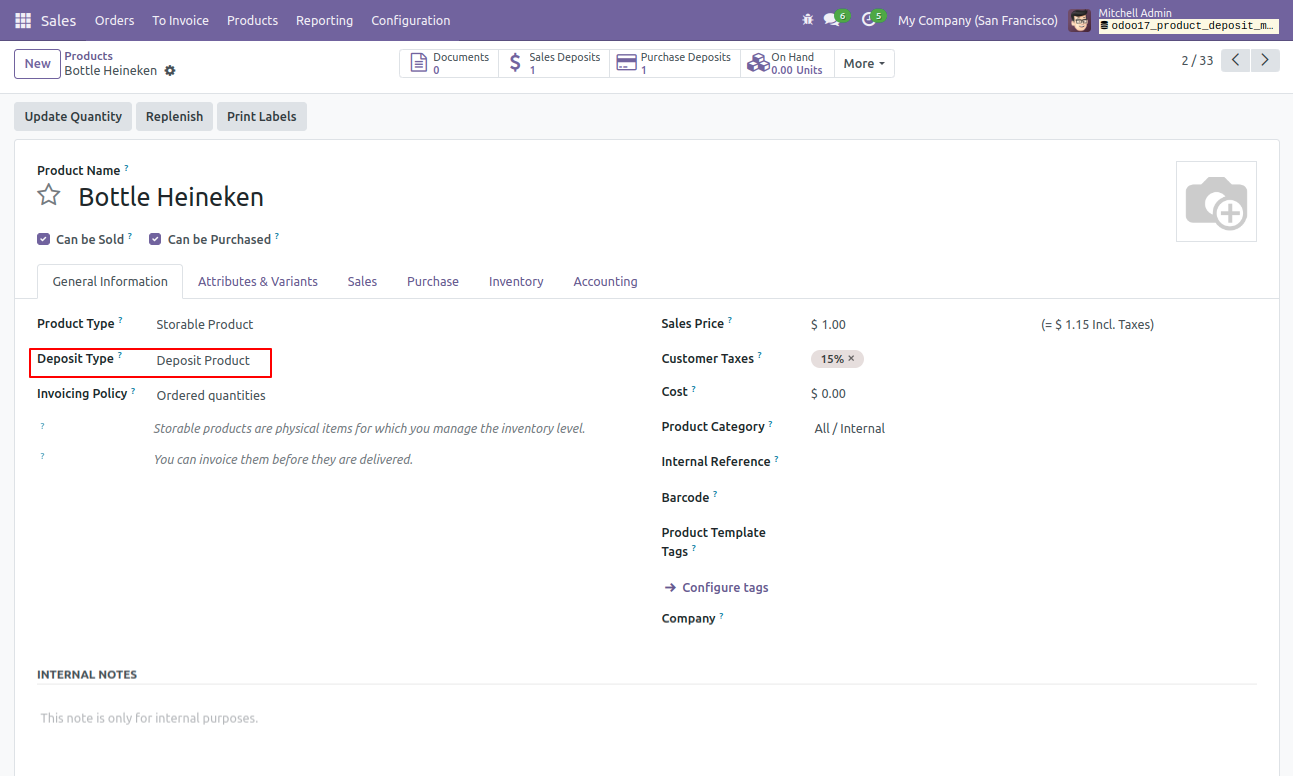Show the Company field help tooltip icon
The image size is (1293, 776).
721,616
